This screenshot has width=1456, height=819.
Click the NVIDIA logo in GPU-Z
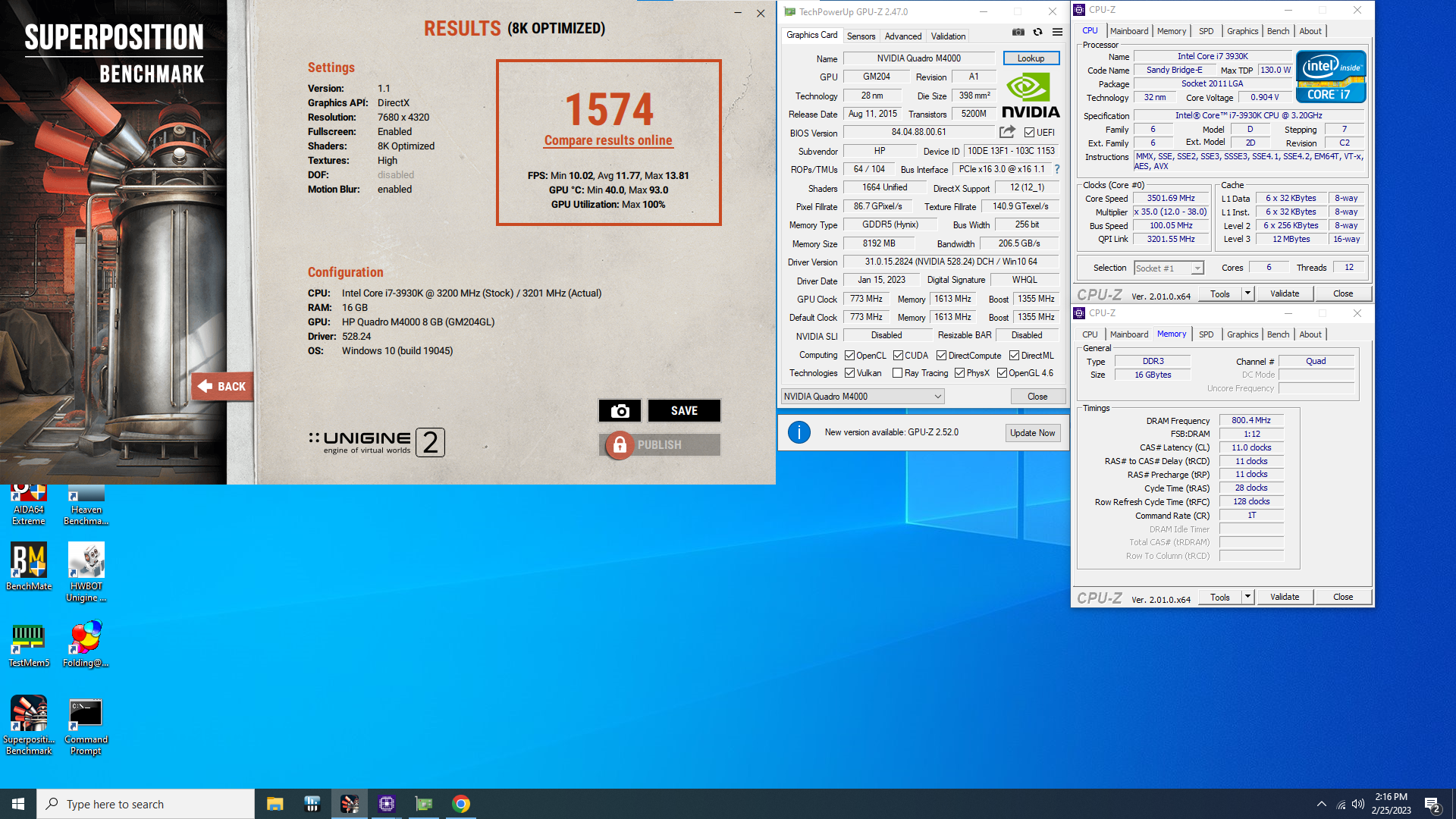pos(1030,95)
